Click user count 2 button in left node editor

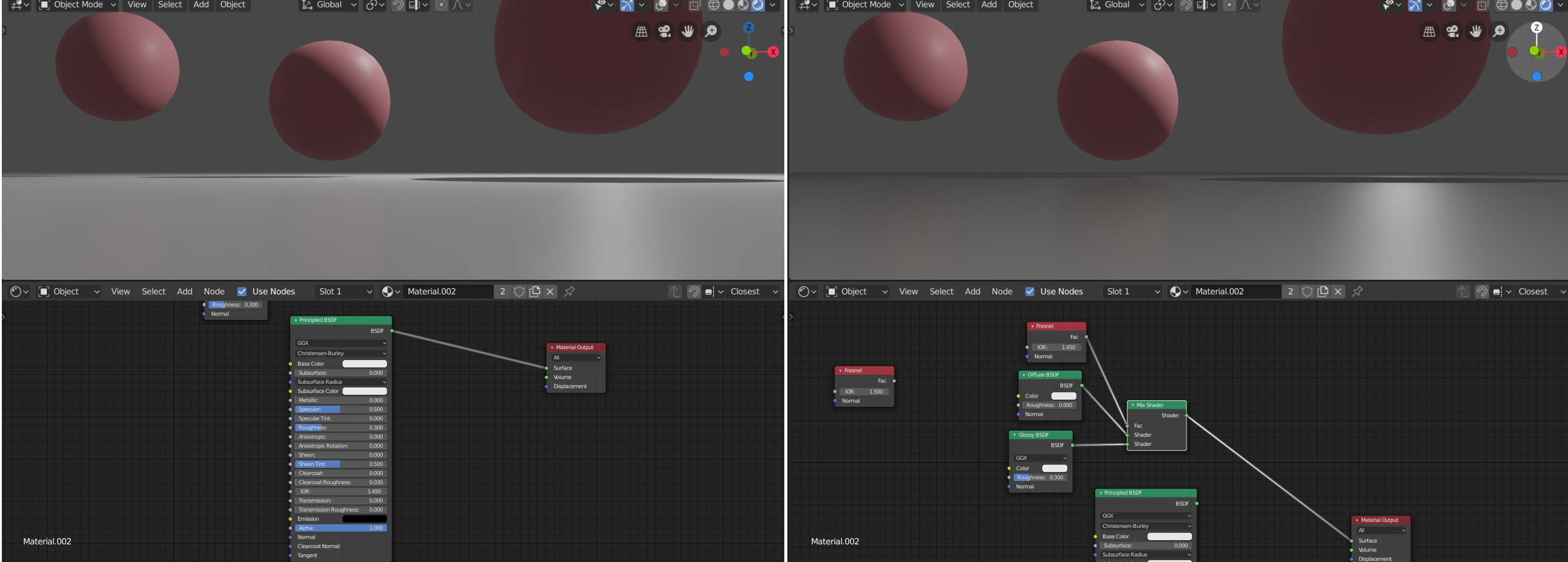502,291
